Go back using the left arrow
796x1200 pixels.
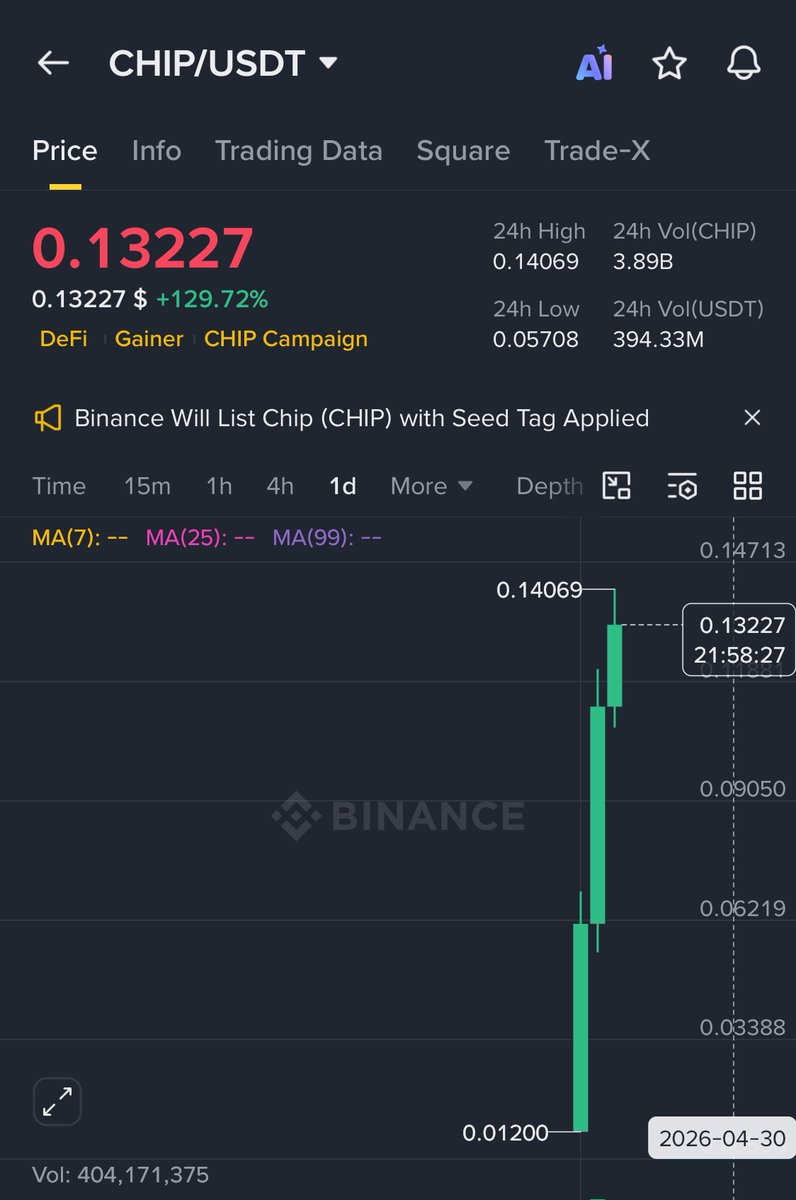coord(53,63)
